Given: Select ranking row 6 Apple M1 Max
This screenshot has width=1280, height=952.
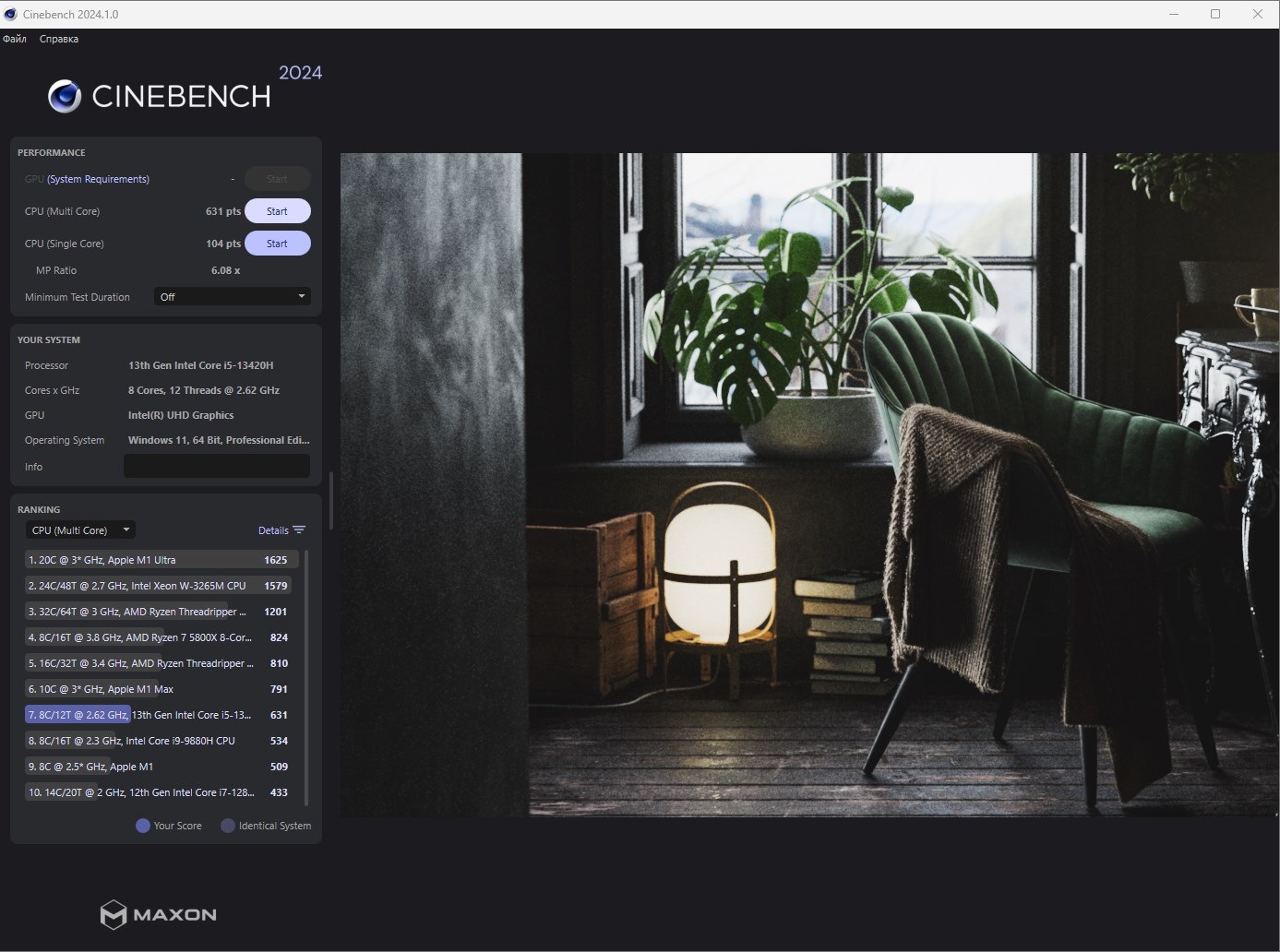Looking at the screenshot, I should [x=161, y=689].
